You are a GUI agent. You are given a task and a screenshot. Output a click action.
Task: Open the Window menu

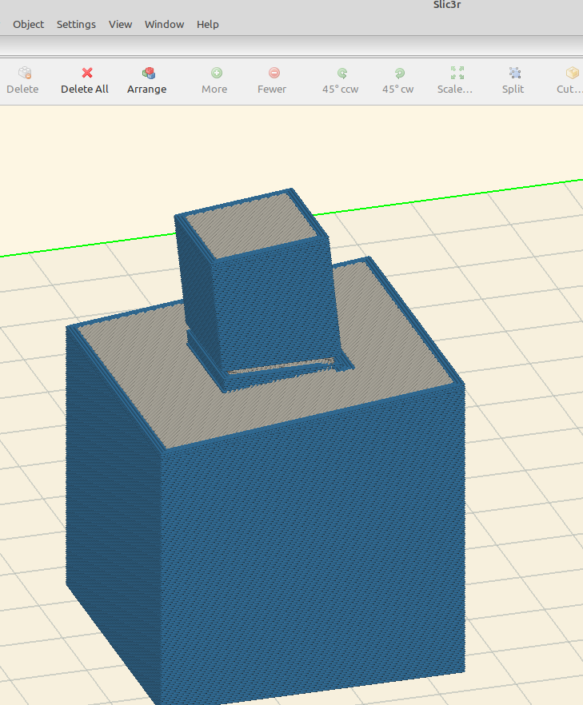pyautogui.click(x=164, y=24)
